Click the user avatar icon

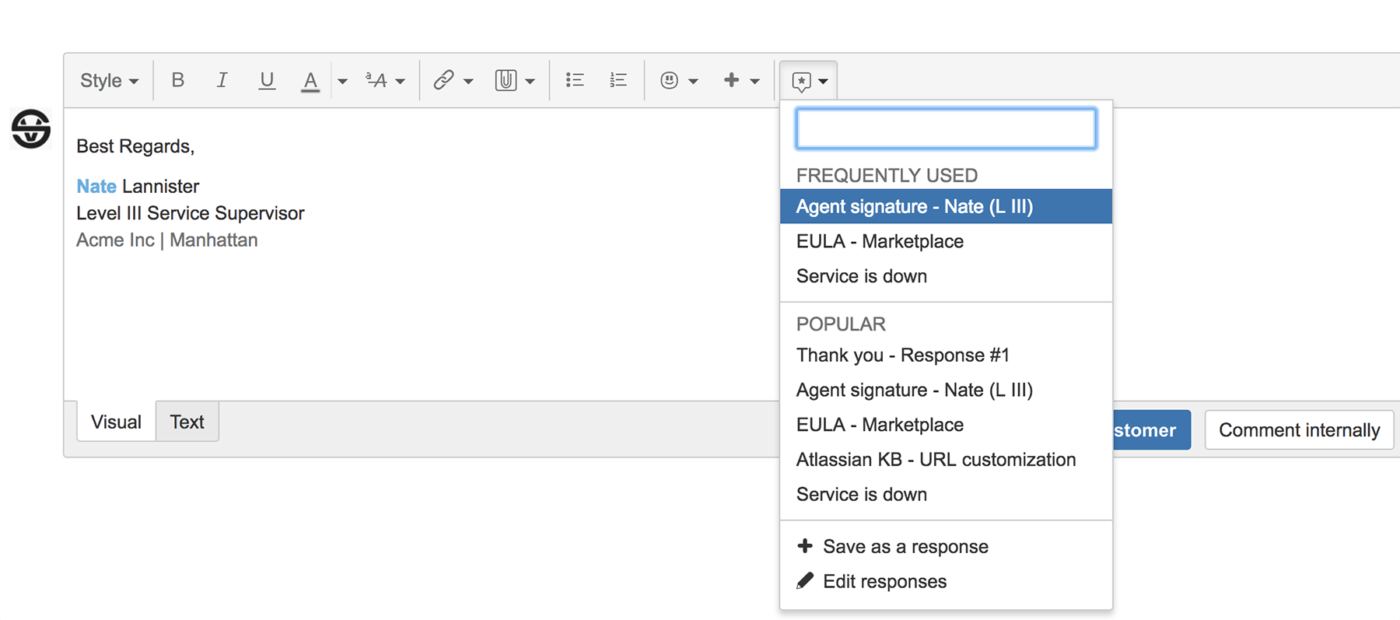click(x=31, y=130)
